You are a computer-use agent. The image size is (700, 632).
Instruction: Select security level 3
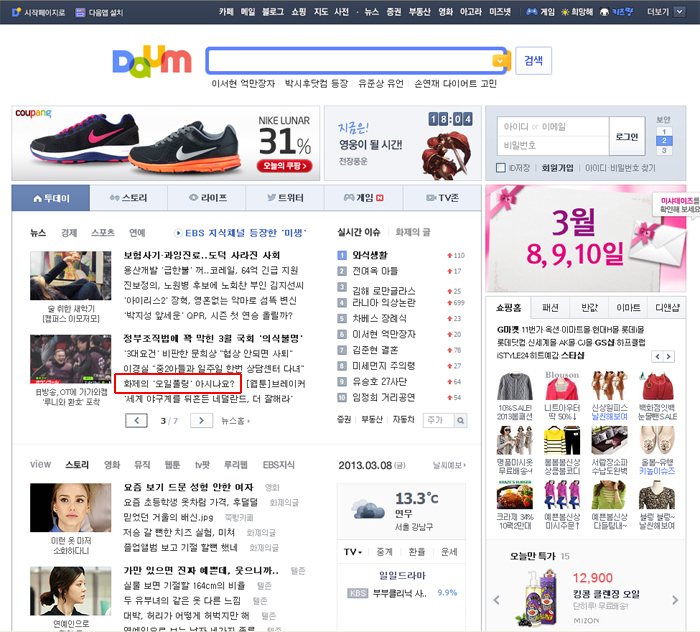point(664,150)
